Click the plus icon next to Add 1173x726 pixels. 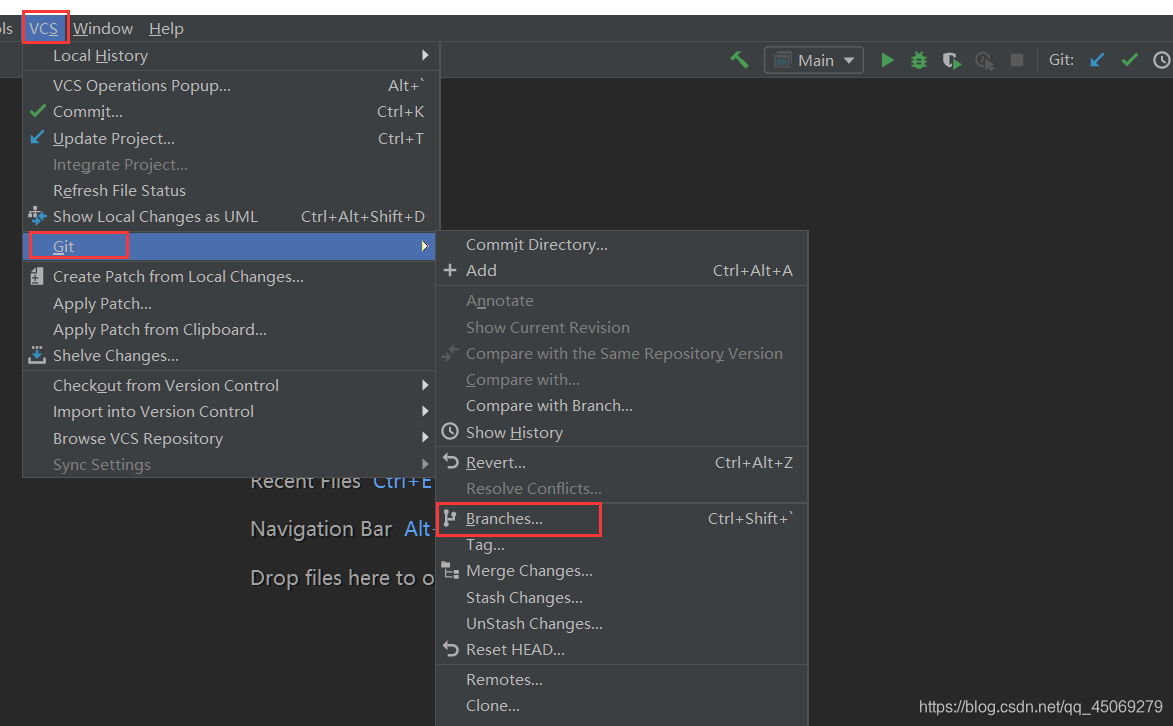pyautogui.click(x=450, y=270)
